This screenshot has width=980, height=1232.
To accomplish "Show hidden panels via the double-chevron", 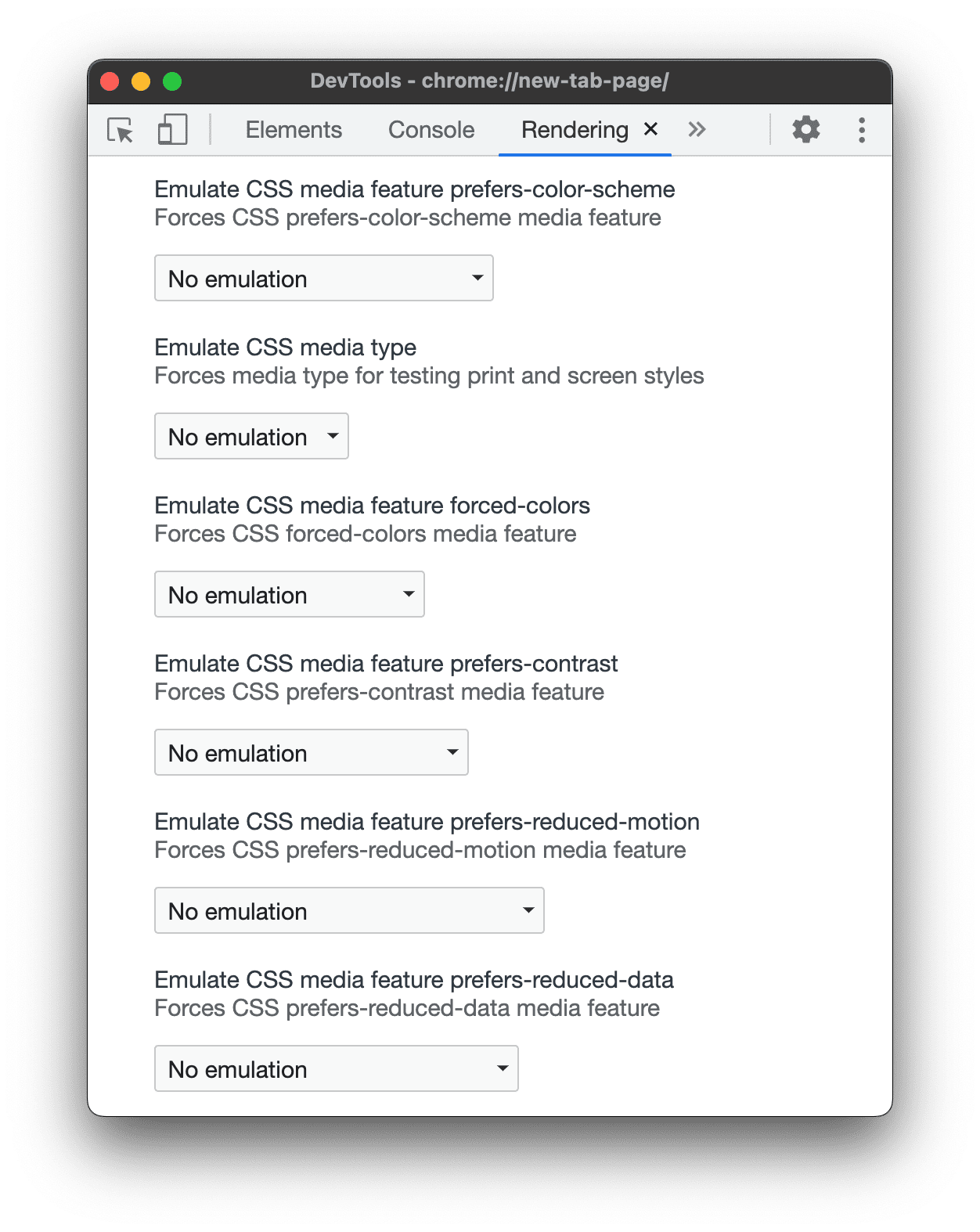I will tap(697, 129).
